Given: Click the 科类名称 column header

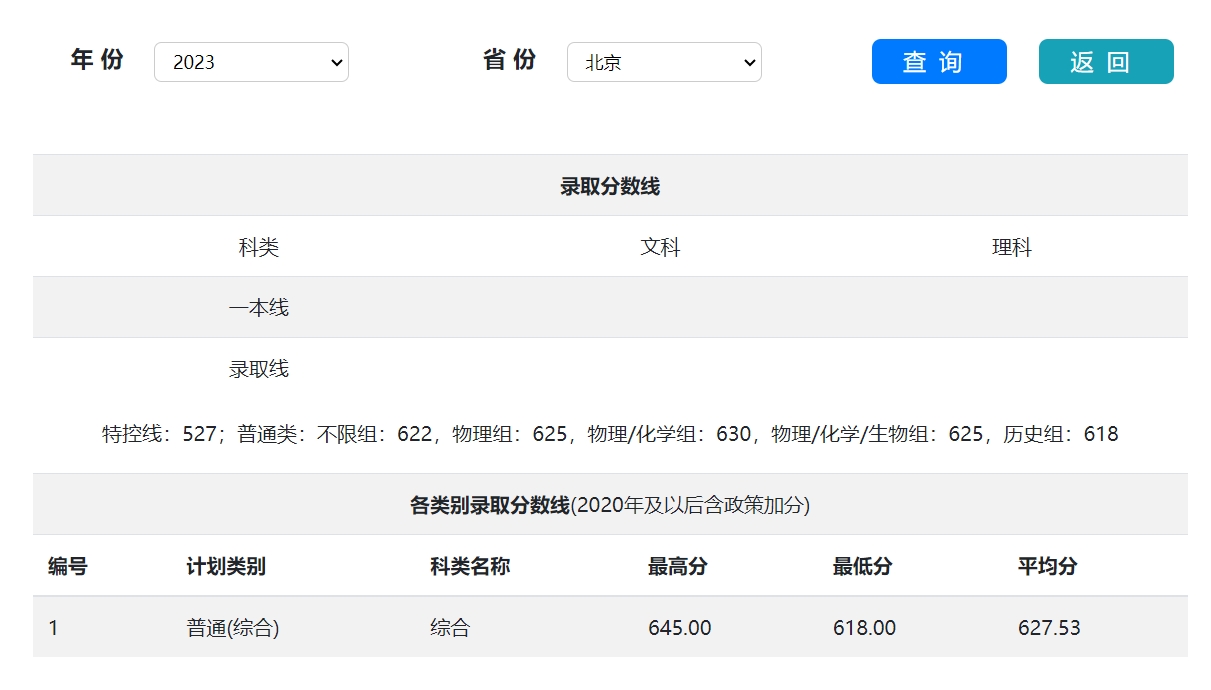Looking at the screenshot, I should [x=470, y=567].
